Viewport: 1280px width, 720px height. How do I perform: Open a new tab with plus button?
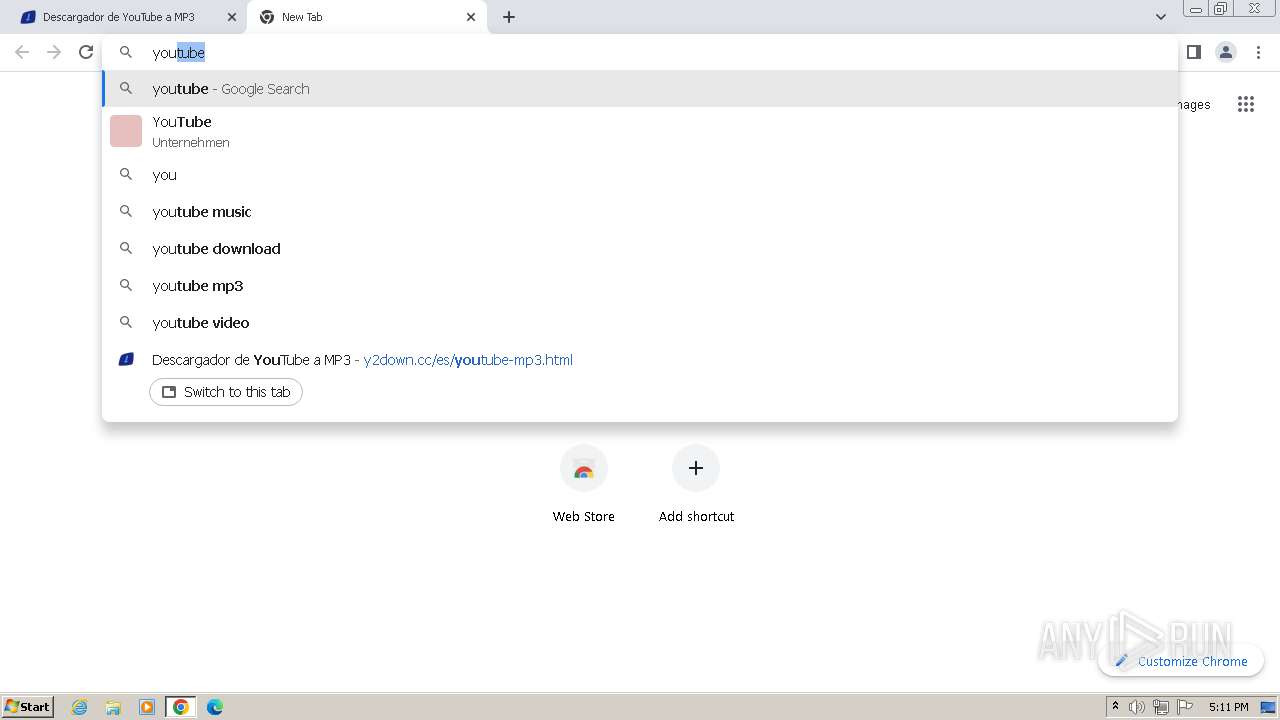[509, 17]
